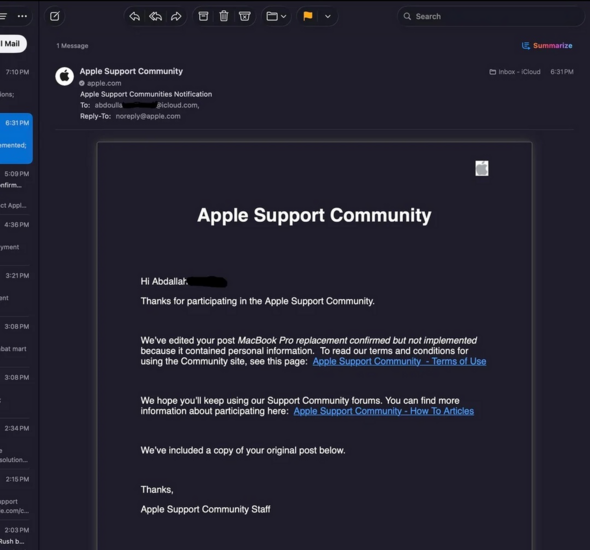Archive the selected message

click(x=203, y=16)
